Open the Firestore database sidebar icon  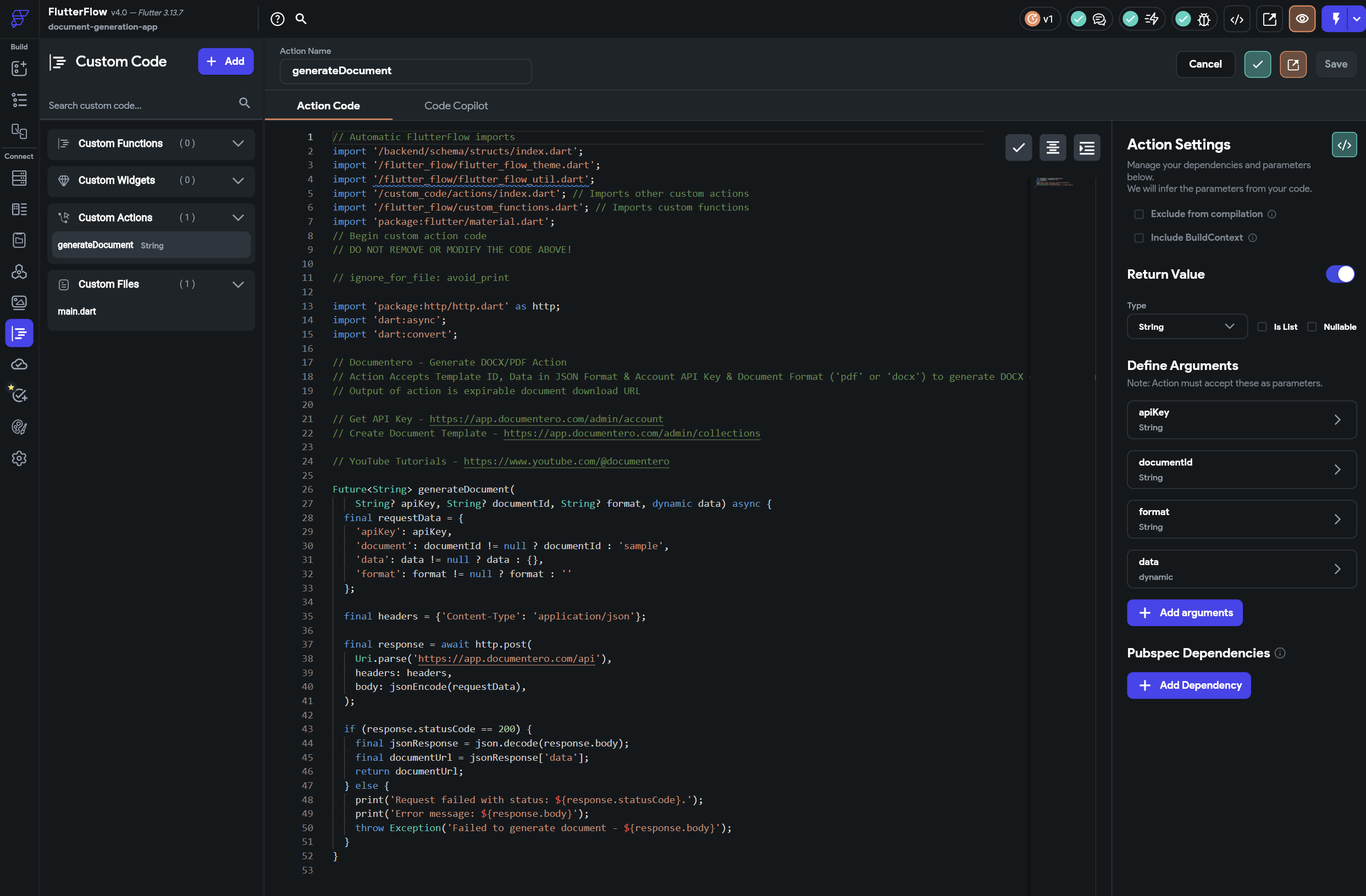click(x=19, y=178)
